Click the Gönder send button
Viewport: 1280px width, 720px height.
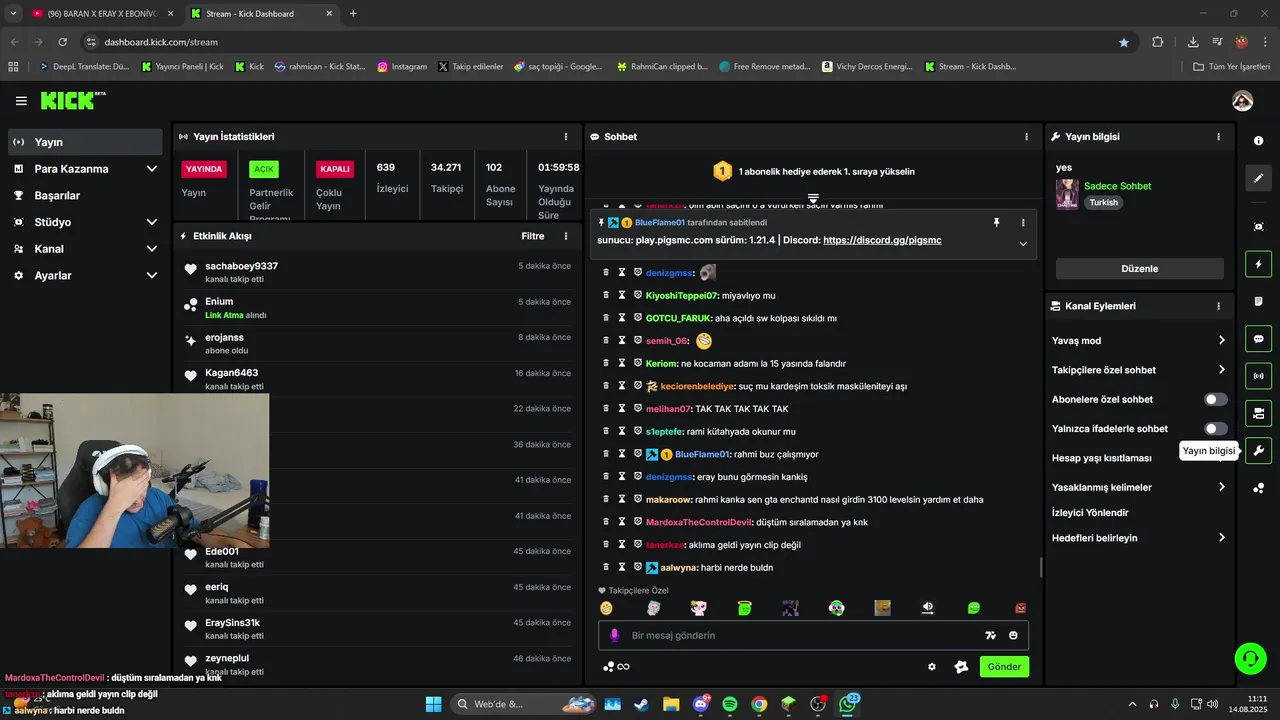pos(1004,667)
